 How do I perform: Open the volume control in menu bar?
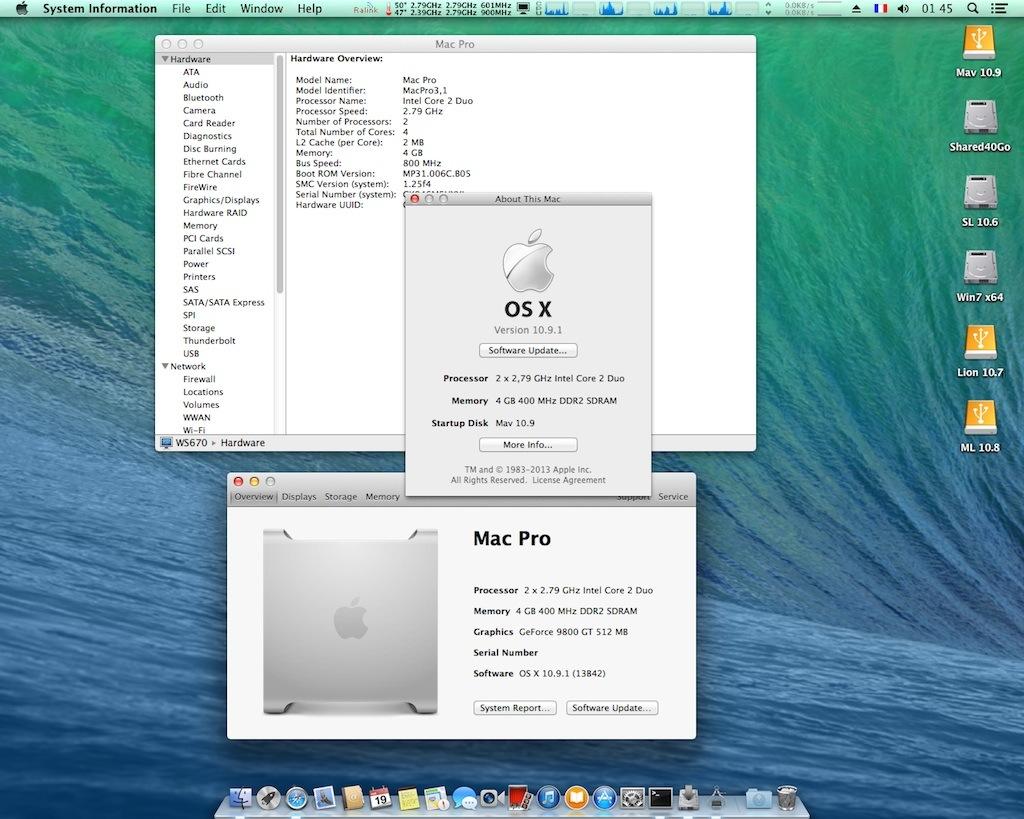pos(904,8)
